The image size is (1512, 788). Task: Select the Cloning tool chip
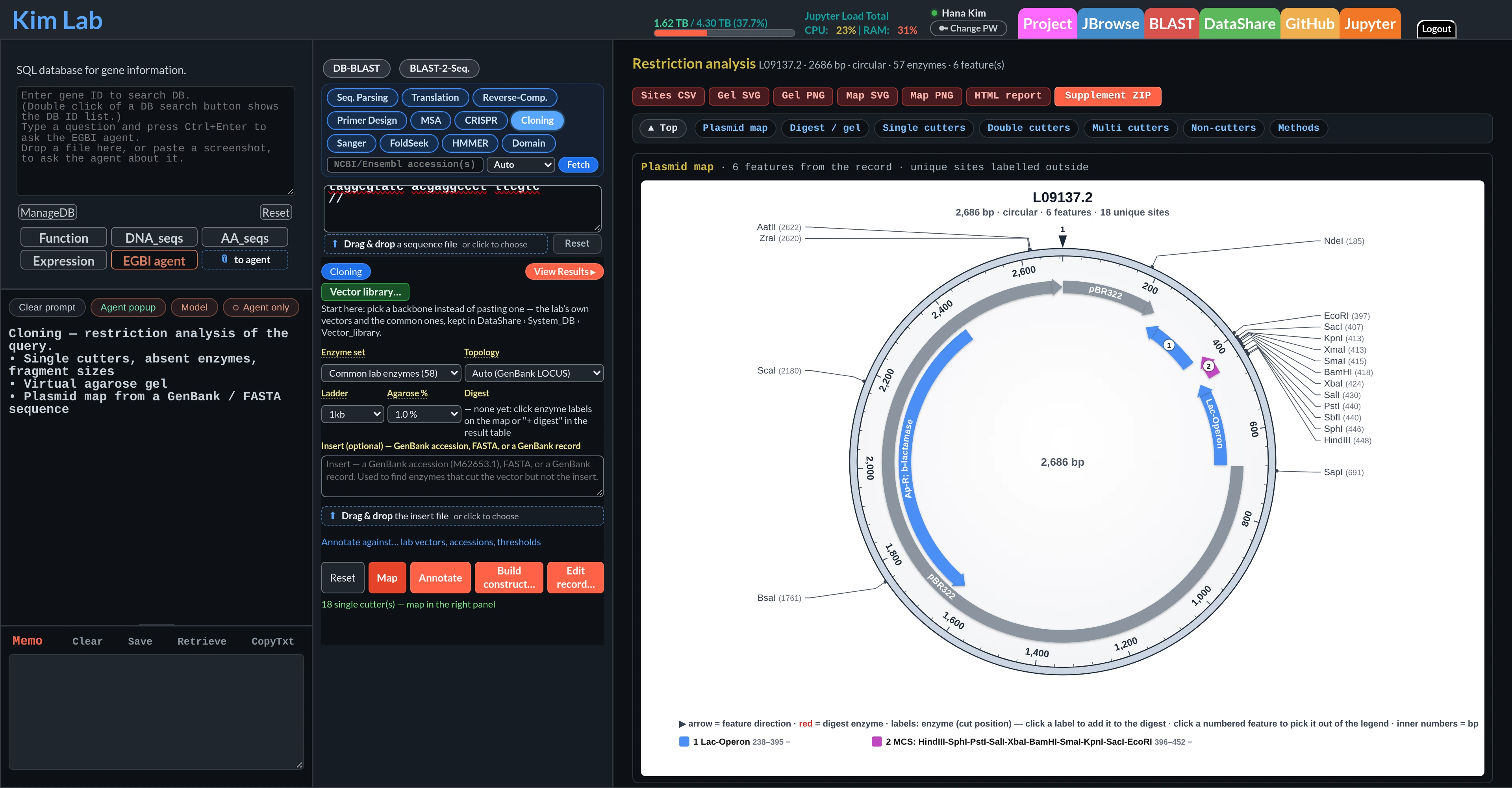pyautogui.click(x=537, y=121)
